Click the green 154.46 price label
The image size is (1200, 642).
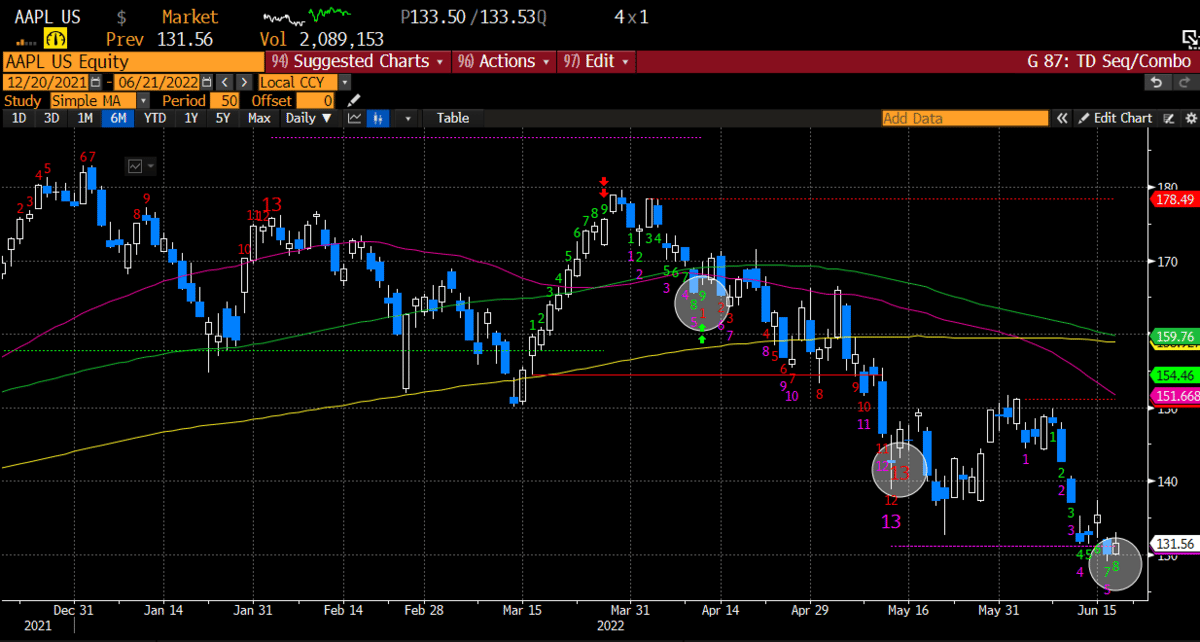(x=1173, y=376)
